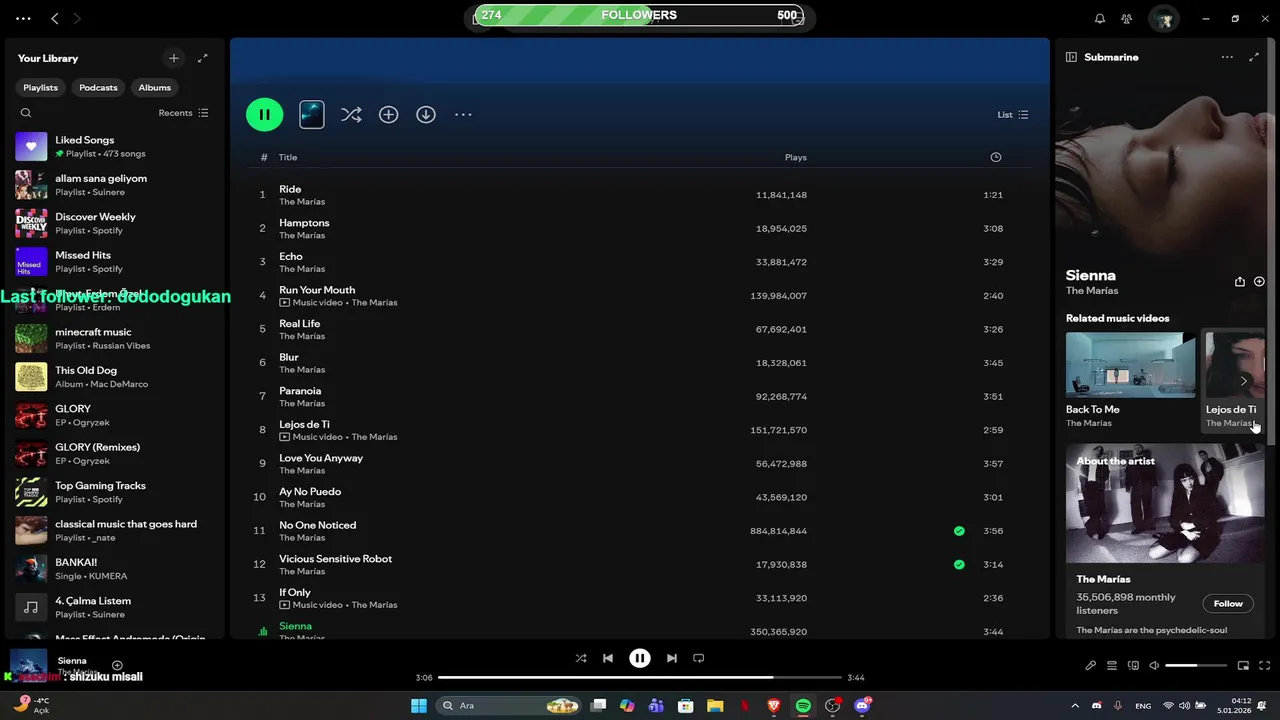This screenshot has height=720, width=1280.
Task: Open more options in Submarine panel
Action: [1227, 57]
